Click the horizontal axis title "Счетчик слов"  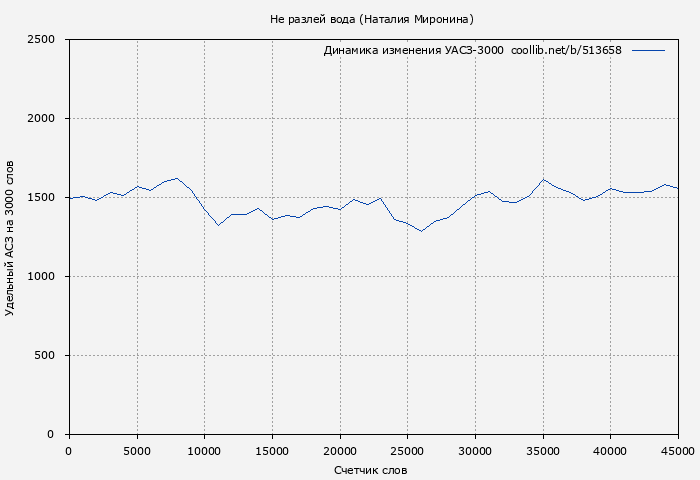[371, 470]
